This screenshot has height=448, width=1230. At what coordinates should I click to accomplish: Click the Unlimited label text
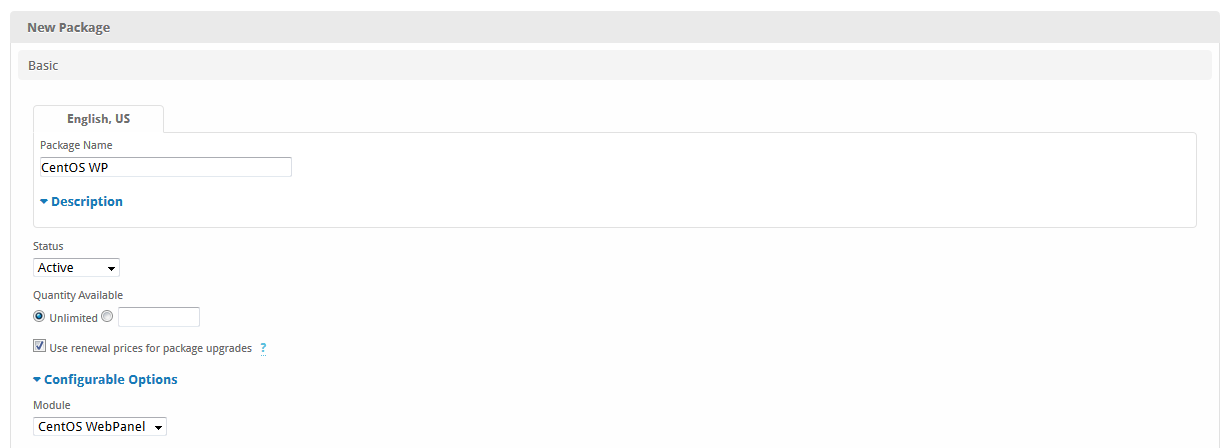73,318
